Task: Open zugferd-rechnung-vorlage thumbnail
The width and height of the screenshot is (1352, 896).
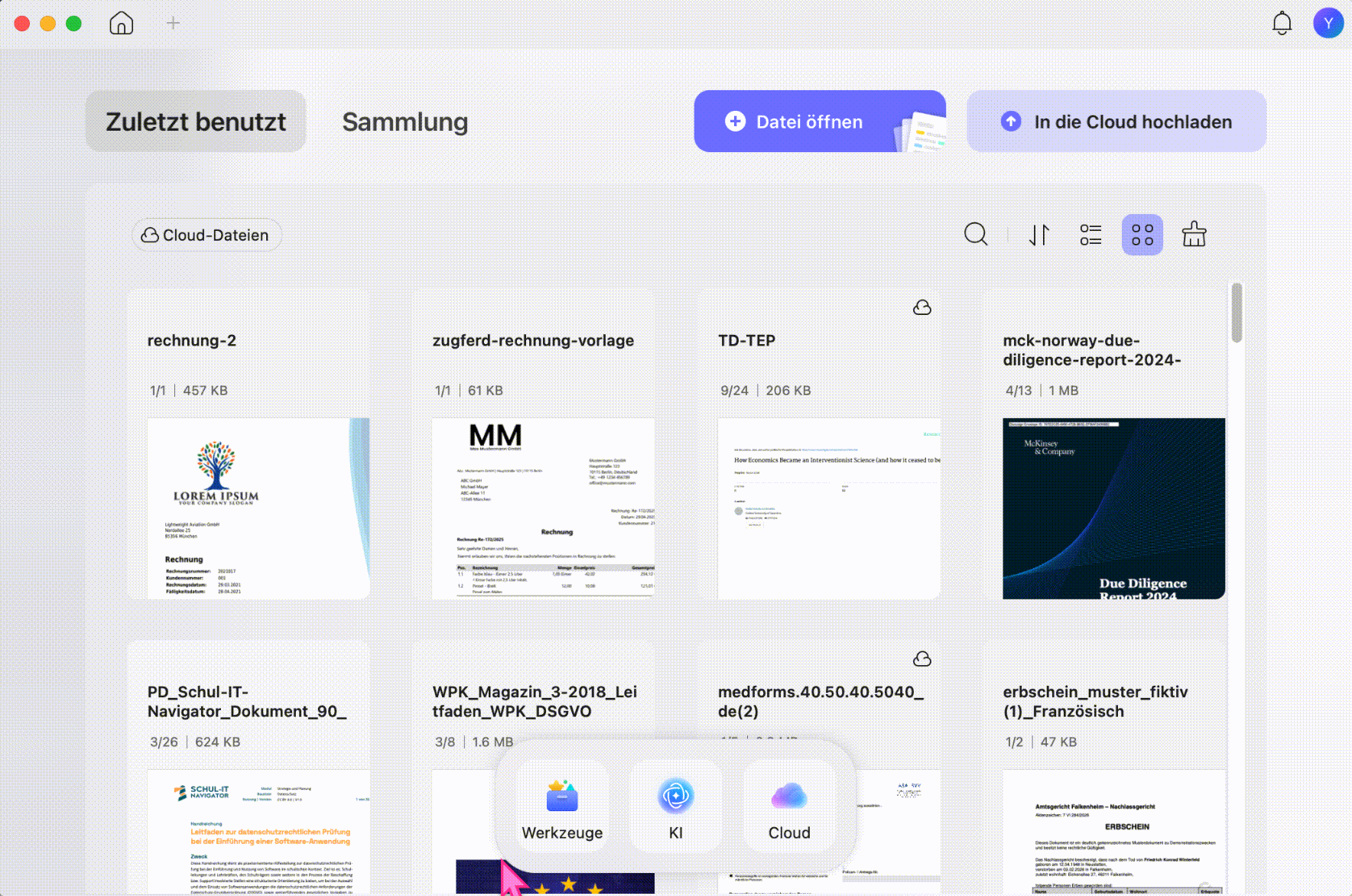Action: [544, 508]
